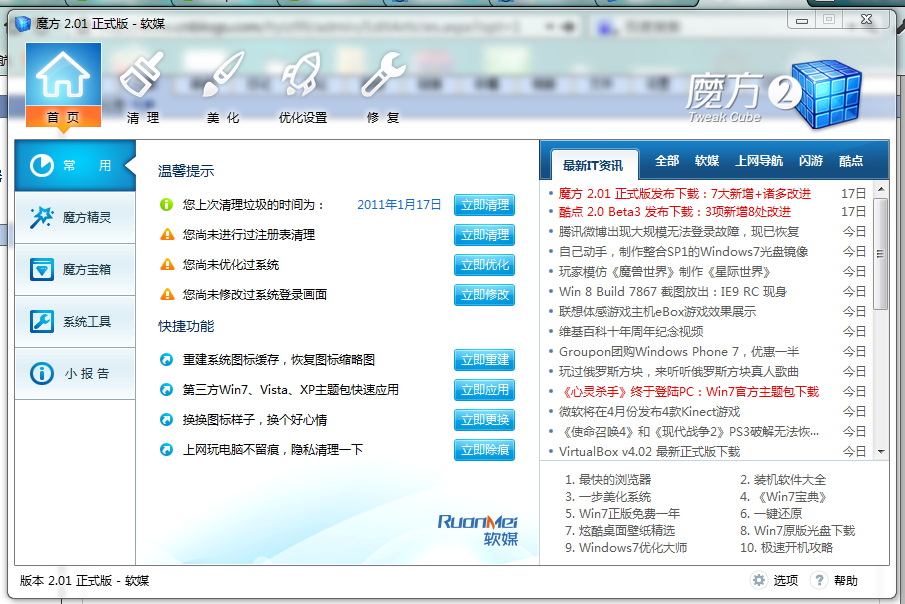This screenshot has width=905, height=604.
Task: Click the 版本 2.01 正式版 status text
Action: click(84, 580)
